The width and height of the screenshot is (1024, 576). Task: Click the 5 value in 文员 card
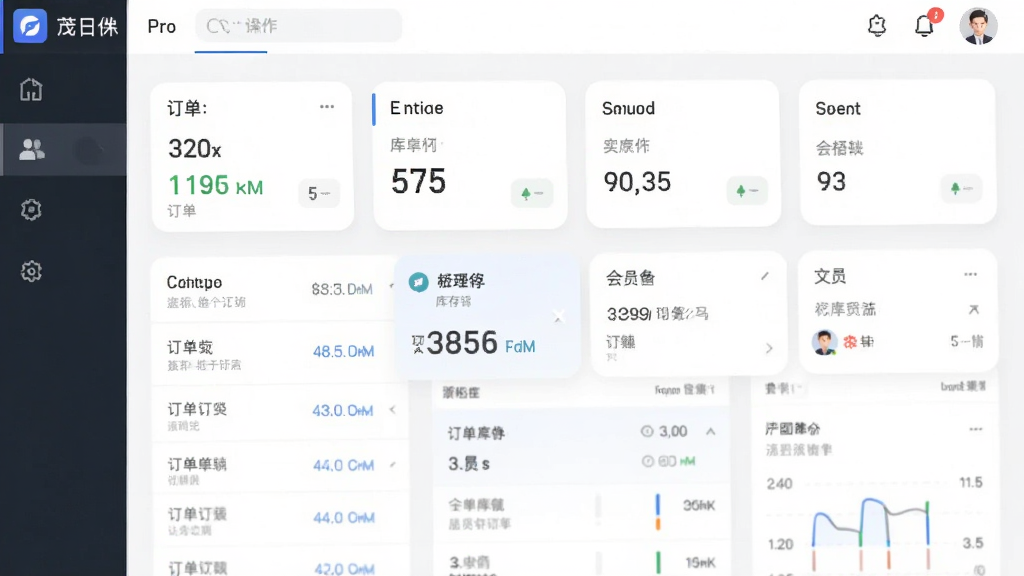click(x=967, y=341)
